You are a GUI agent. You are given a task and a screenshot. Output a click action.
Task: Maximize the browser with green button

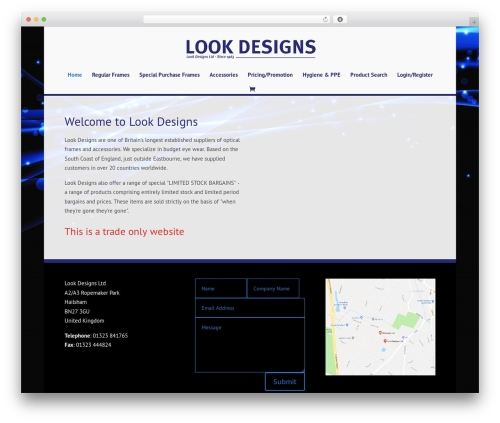click(44, 19)
